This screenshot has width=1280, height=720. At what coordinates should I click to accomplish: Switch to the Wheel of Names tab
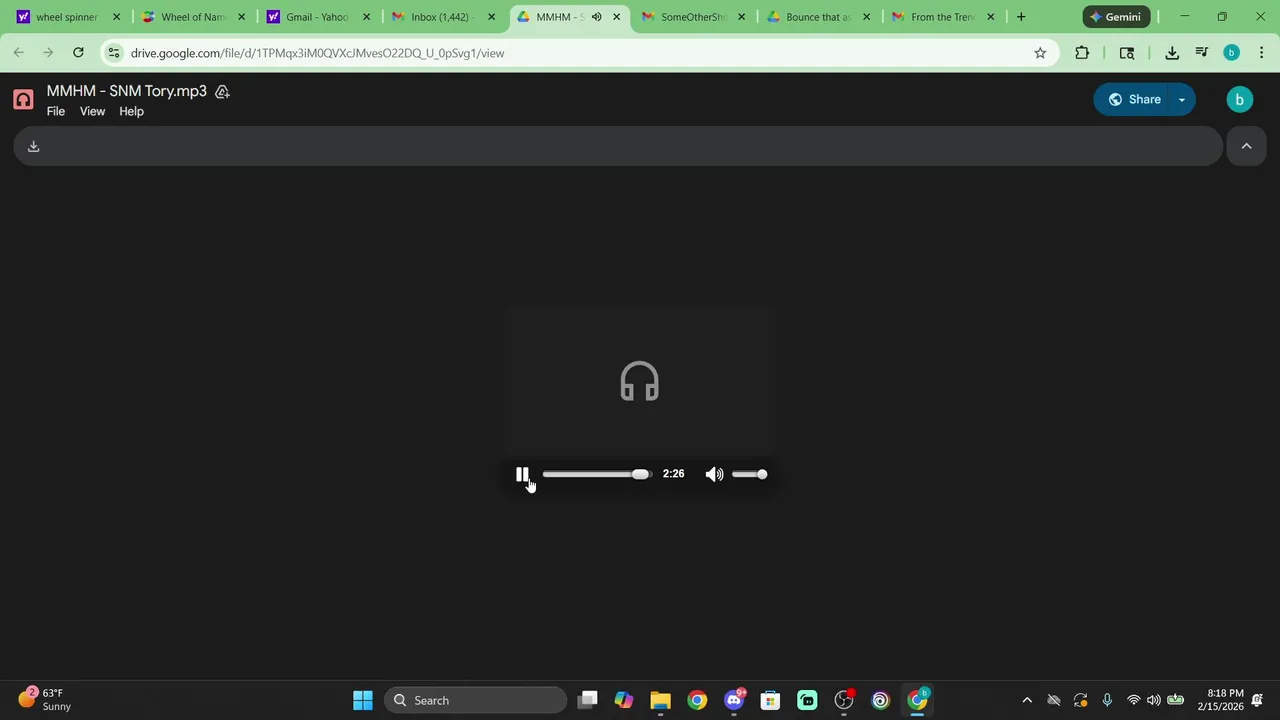[x=192, y=17]
